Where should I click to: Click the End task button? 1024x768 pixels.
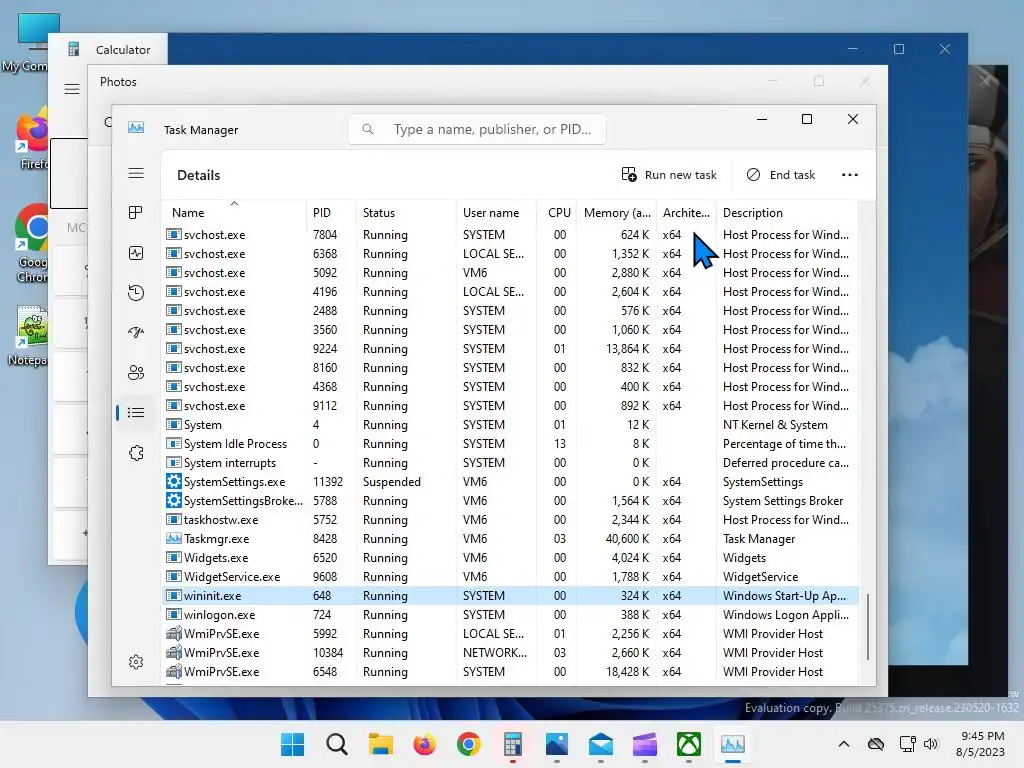781,175
